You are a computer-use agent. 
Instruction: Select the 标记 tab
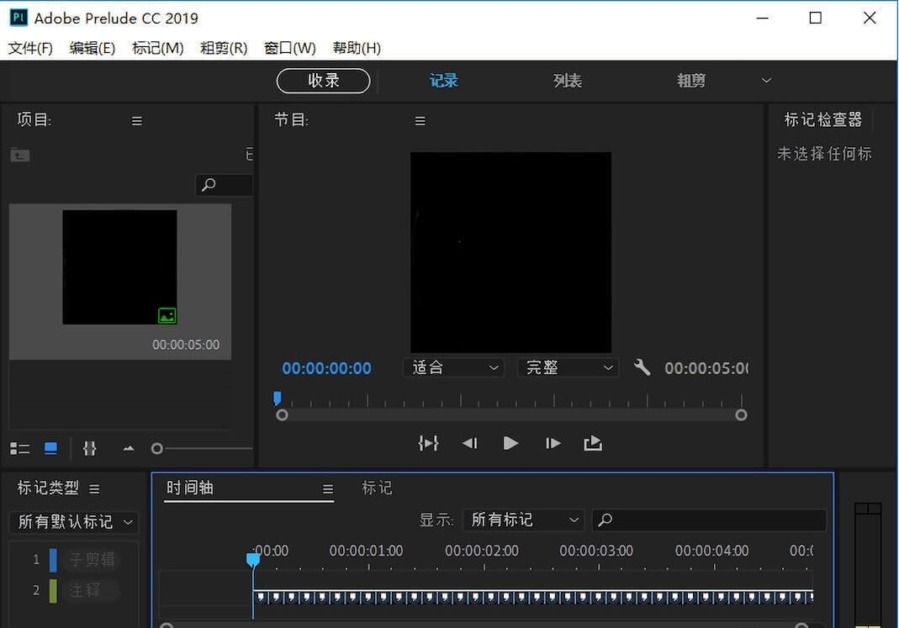pyautogui.click(x=377, y=488)
